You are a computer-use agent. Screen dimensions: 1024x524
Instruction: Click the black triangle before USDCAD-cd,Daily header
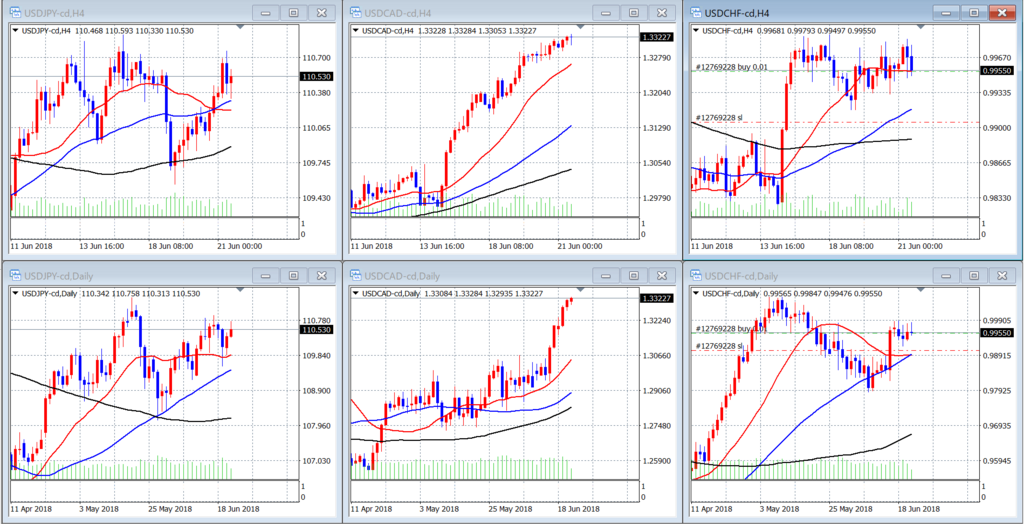(x=355, y=293)
